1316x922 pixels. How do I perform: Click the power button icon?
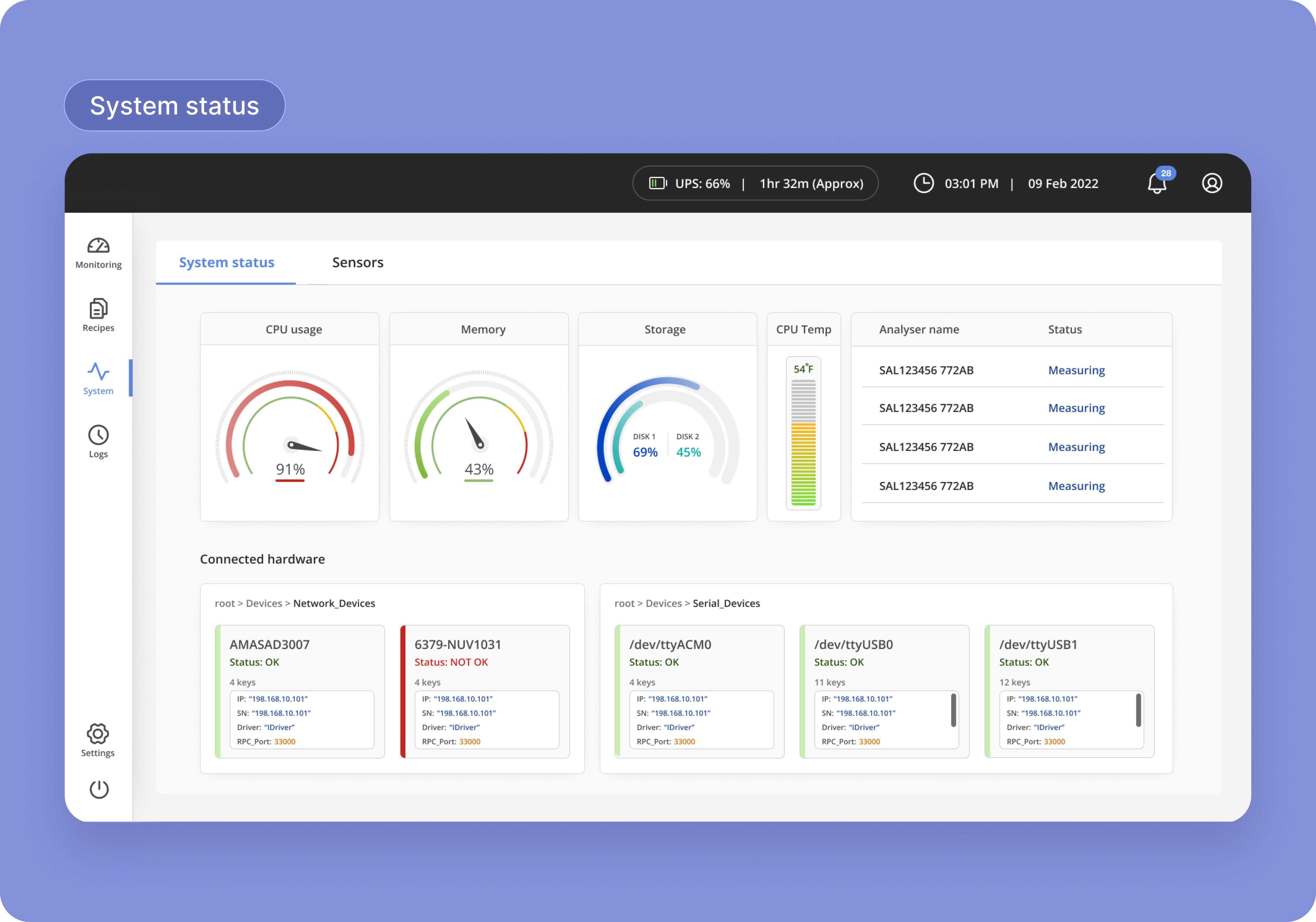[x=99, y=790]
